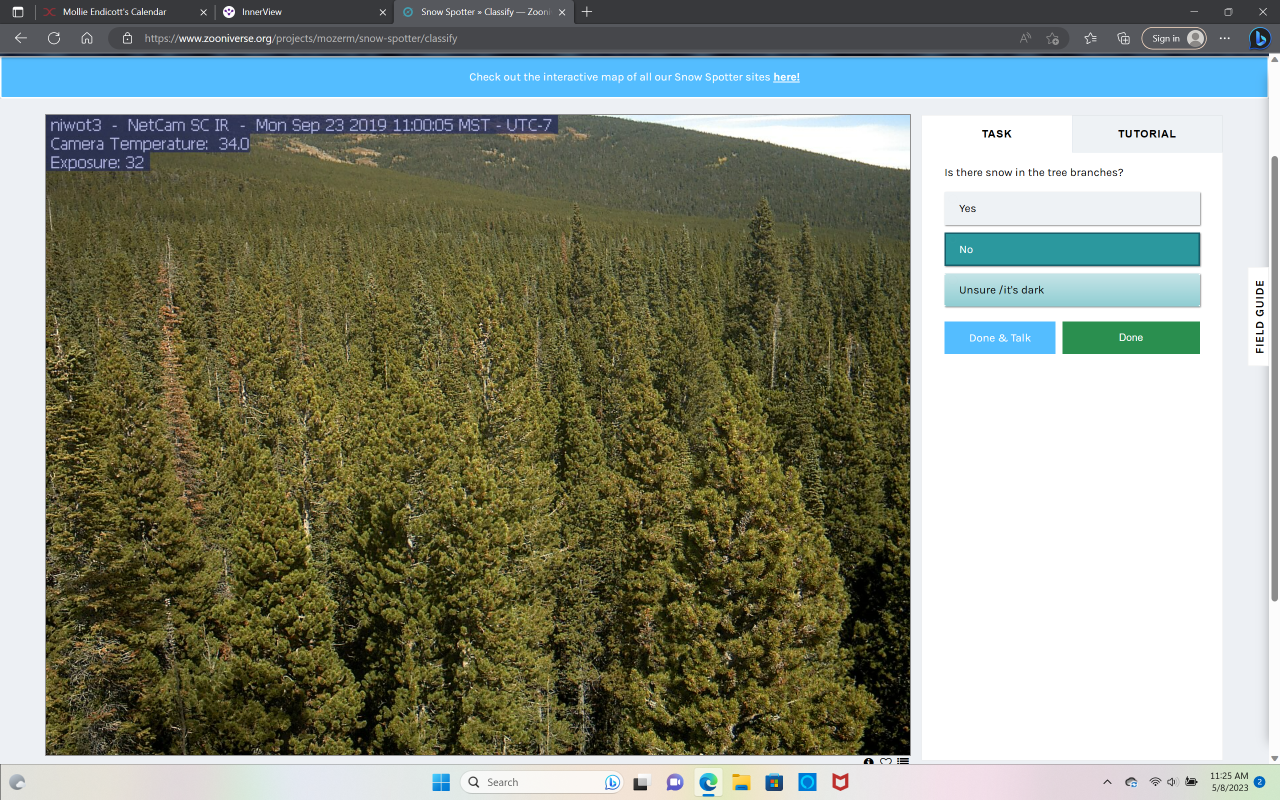The height and width of the screenshot is (800, 1280).
Task: Open Edge settings and more menu
Action: (x=1225, y=38)
